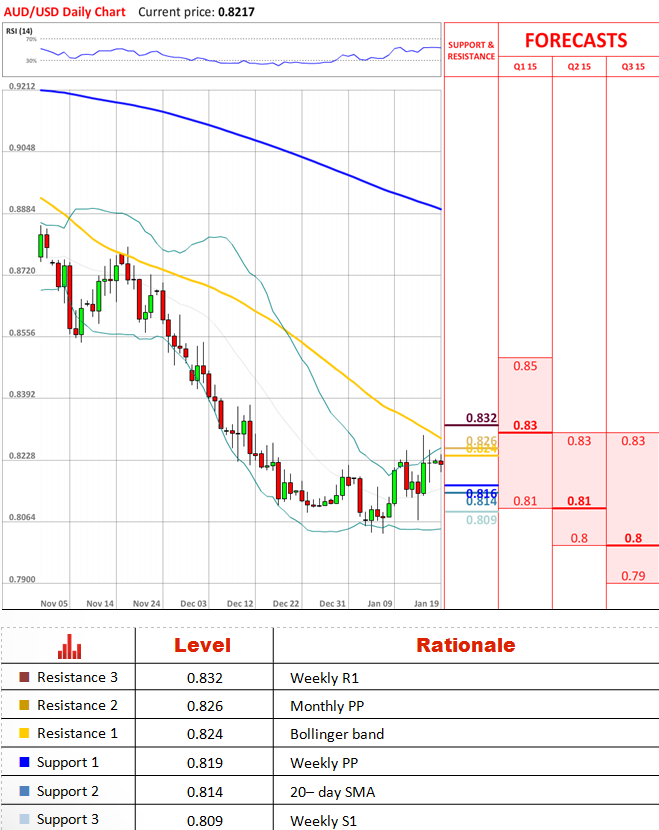
Task: Click the Resistance 3 maroon color swatch
Action: (24, 677)
